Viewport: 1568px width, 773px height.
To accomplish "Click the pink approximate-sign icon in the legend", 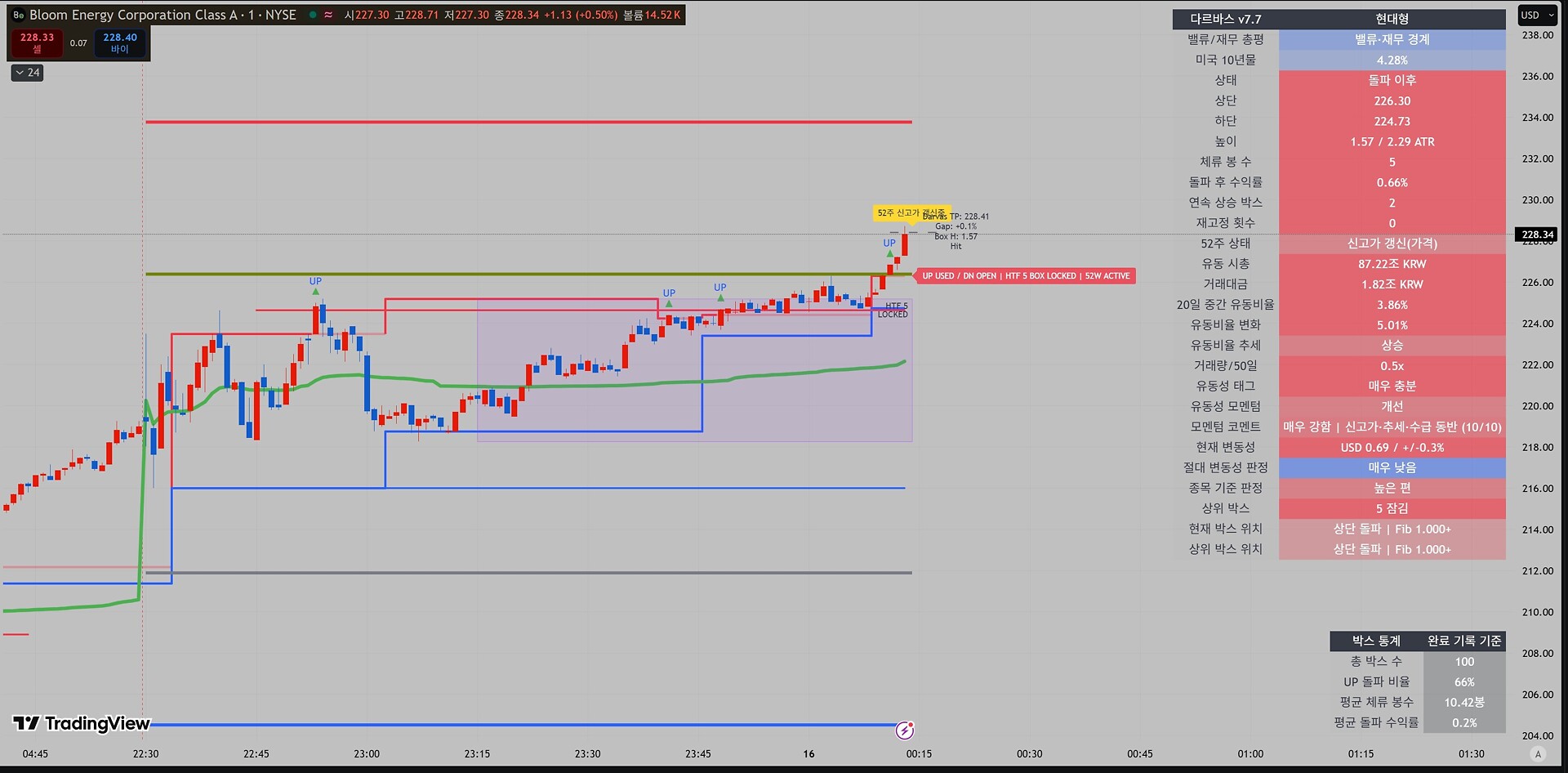I will pyautogui.click(x=328, y=15).
